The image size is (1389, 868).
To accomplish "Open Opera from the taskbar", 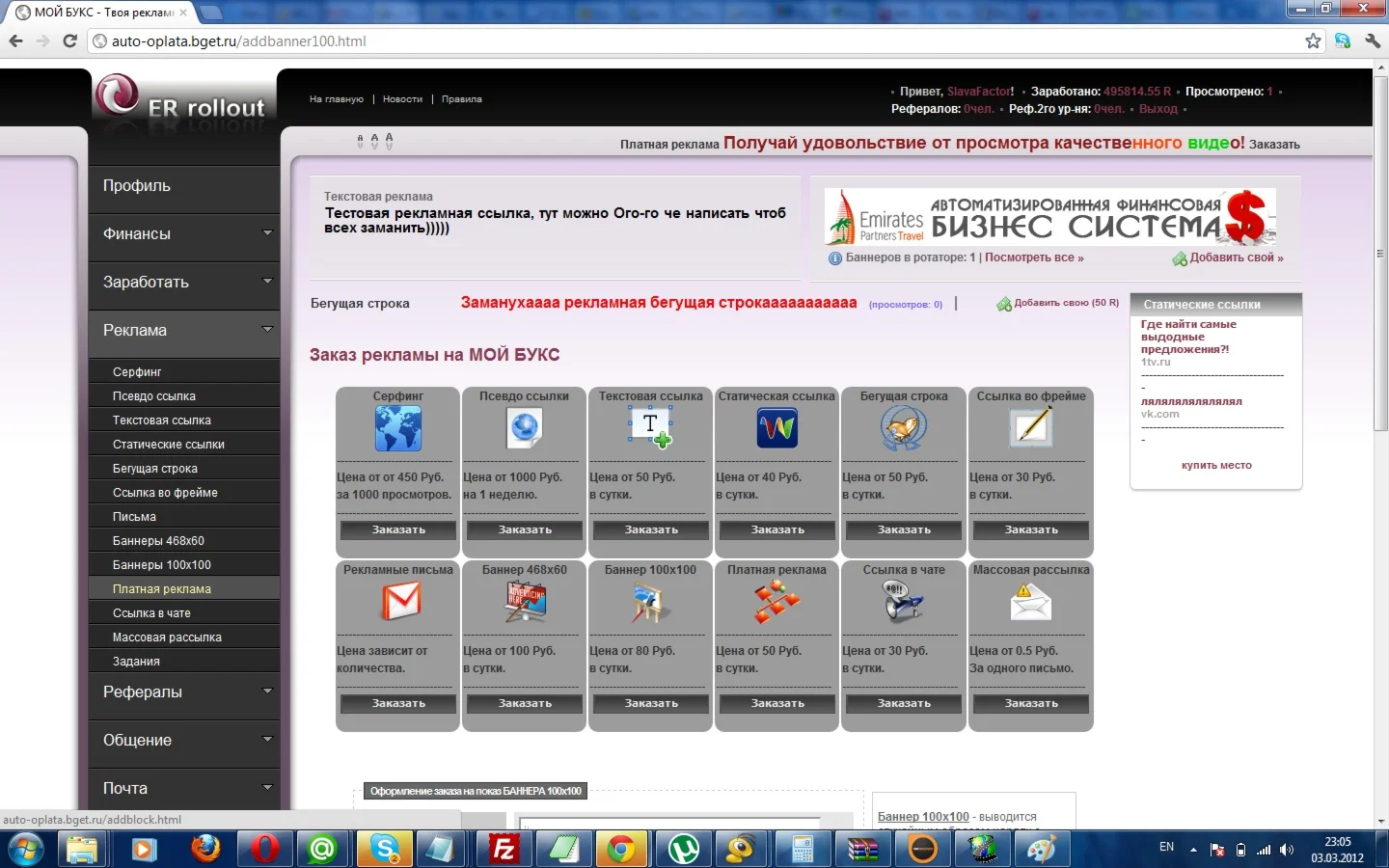I will (x=264, y=849).
